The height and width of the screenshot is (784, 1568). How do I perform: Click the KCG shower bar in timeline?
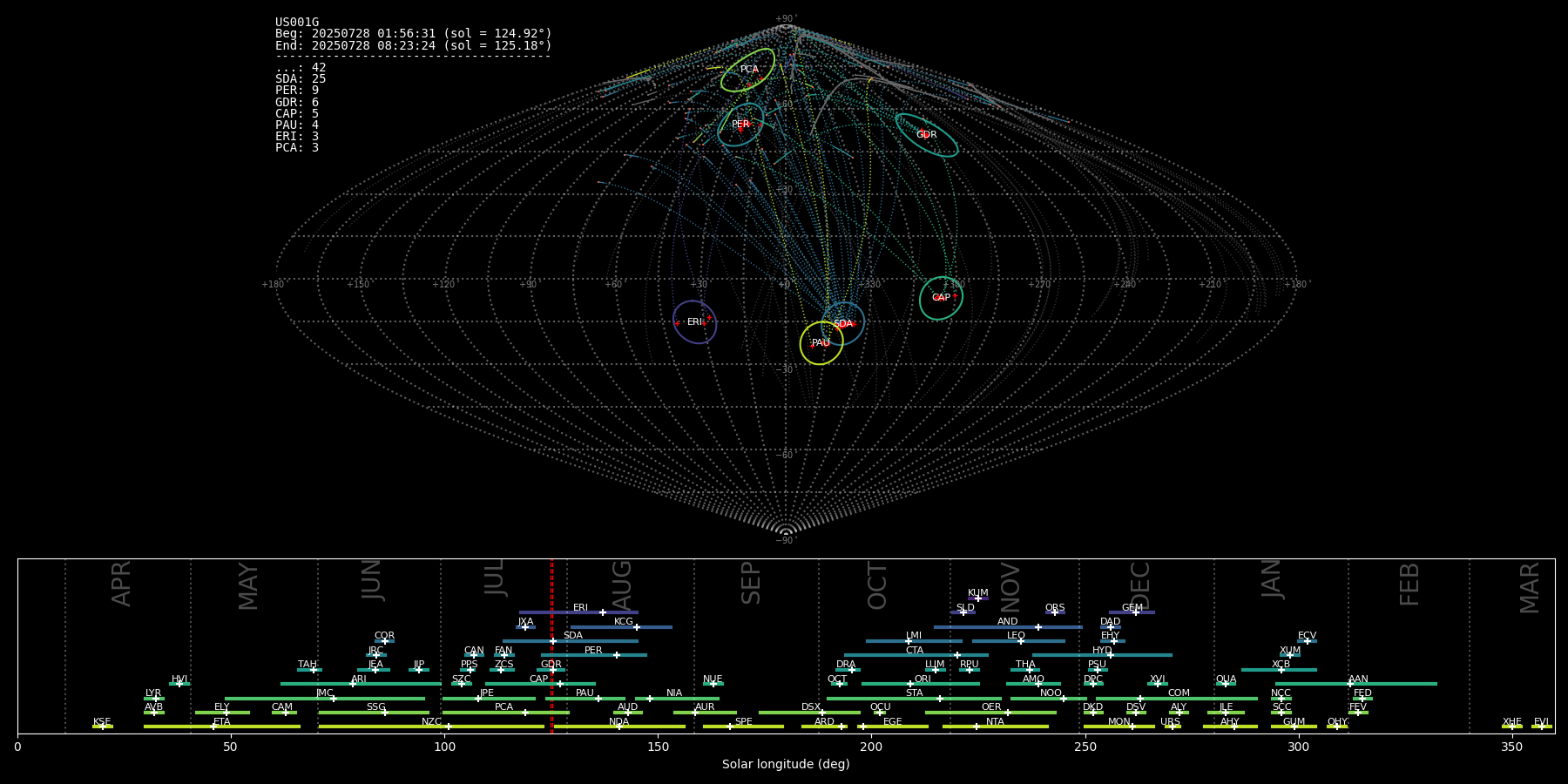tap(621, 627)
